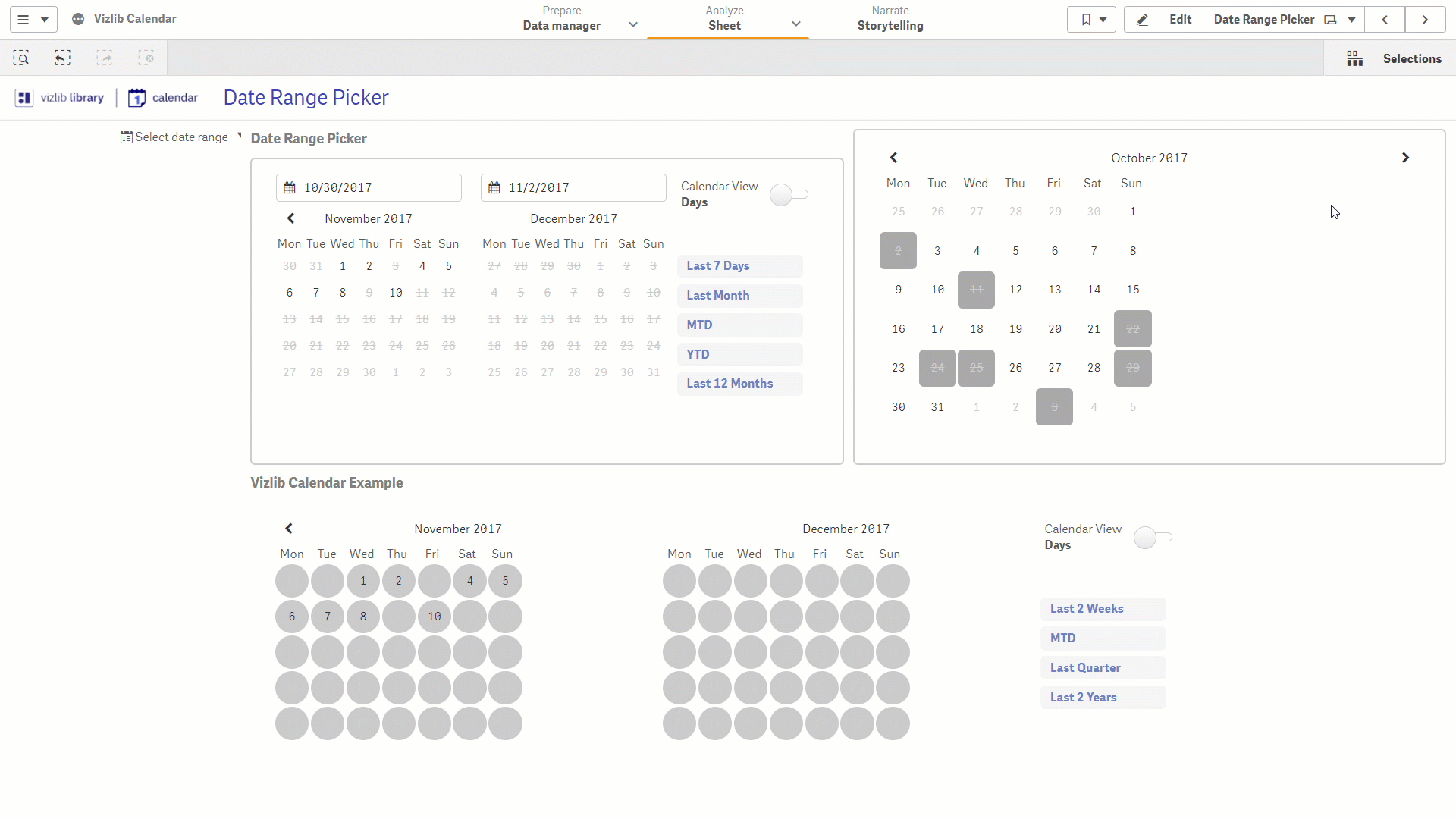Click previous month arrow in Date Range Picker
Viewport: 1456px width, 819px height.
[290, 218]
